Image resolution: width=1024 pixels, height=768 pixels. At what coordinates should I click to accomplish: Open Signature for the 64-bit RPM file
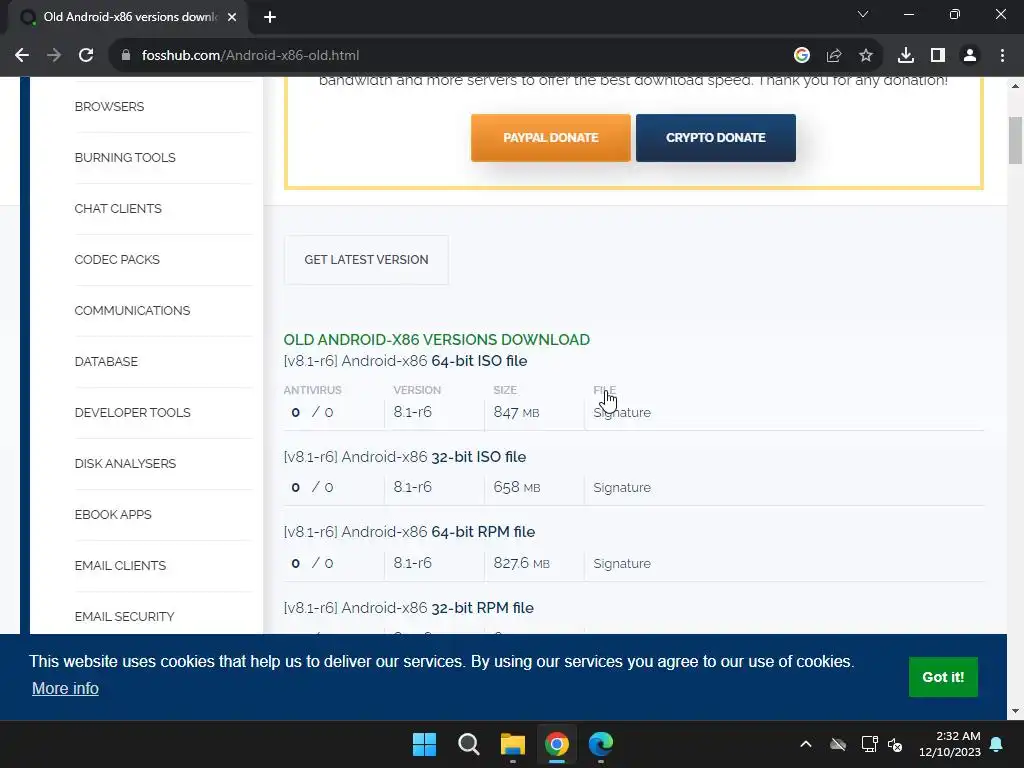pyautogui.click(x=622, y=564)
